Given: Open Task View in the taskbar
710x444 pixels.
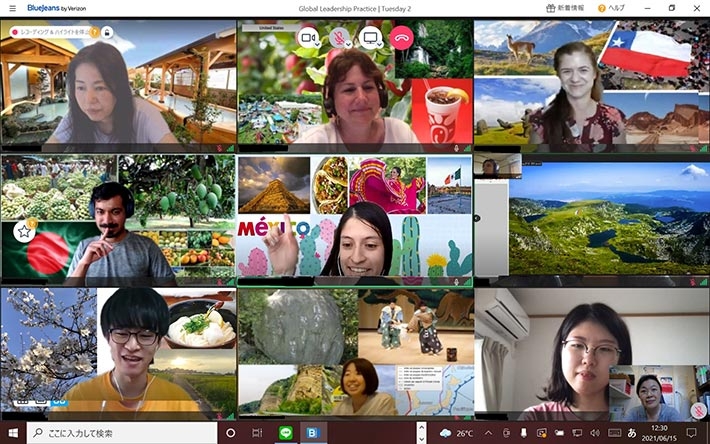Looking at the screenshot, I should click(x=257, y=433).
